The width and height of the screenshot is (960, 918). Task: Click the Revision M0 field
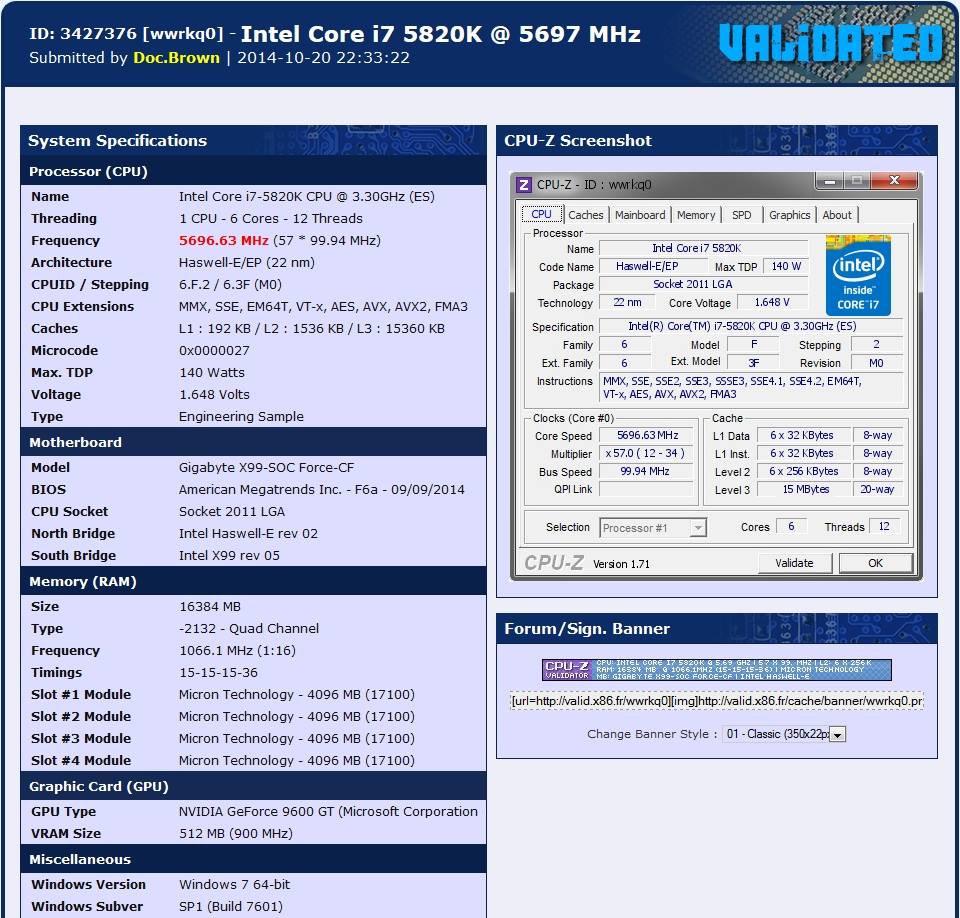point(876,363)
